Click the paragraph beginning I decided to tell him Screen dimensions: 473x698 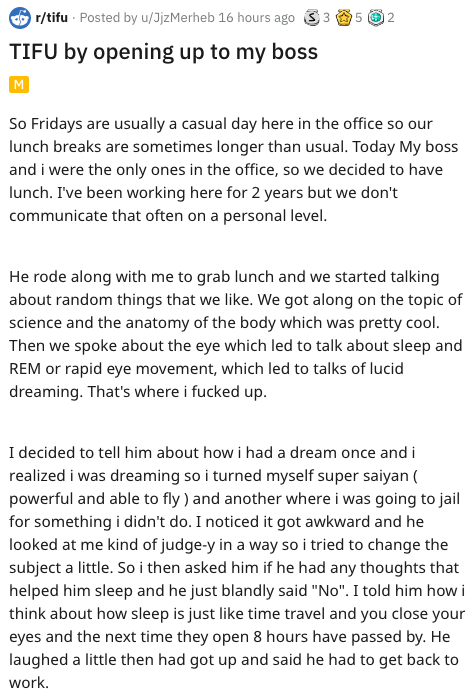click(x=237, y=568)
